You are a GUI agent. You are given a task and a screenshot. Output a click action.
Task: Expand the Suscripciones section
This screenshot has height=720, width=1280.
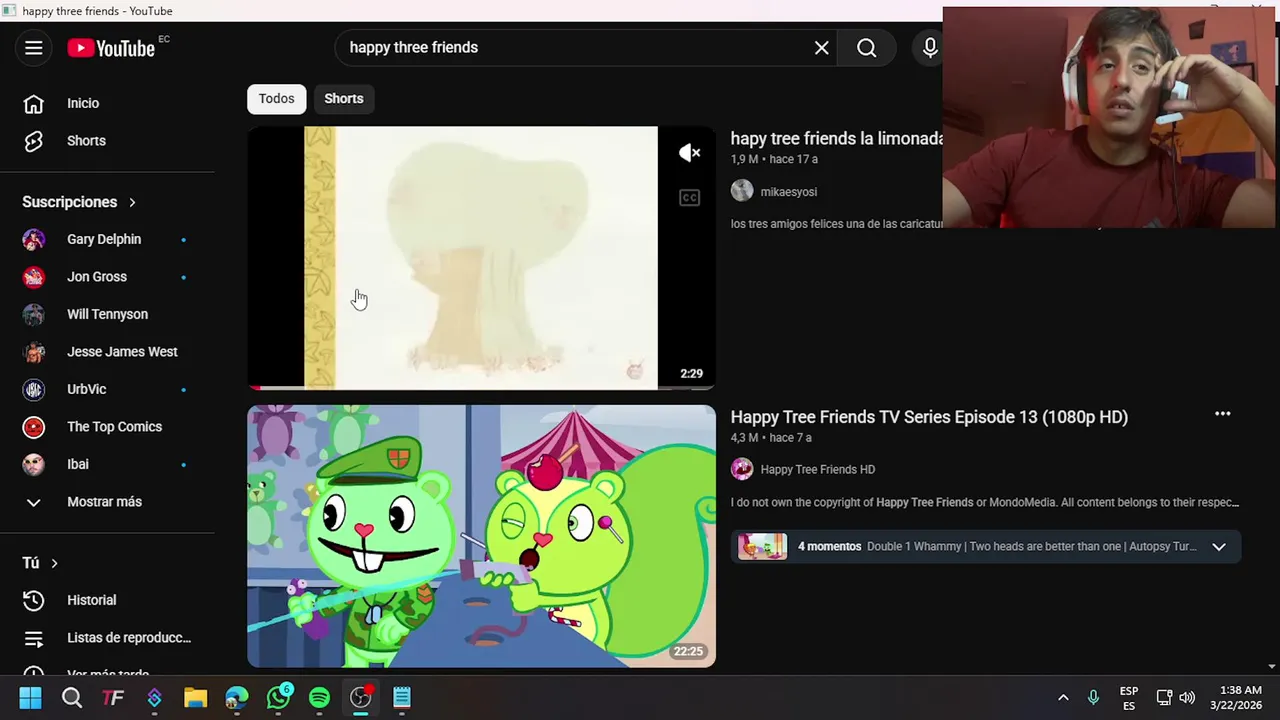coord(79,202)
